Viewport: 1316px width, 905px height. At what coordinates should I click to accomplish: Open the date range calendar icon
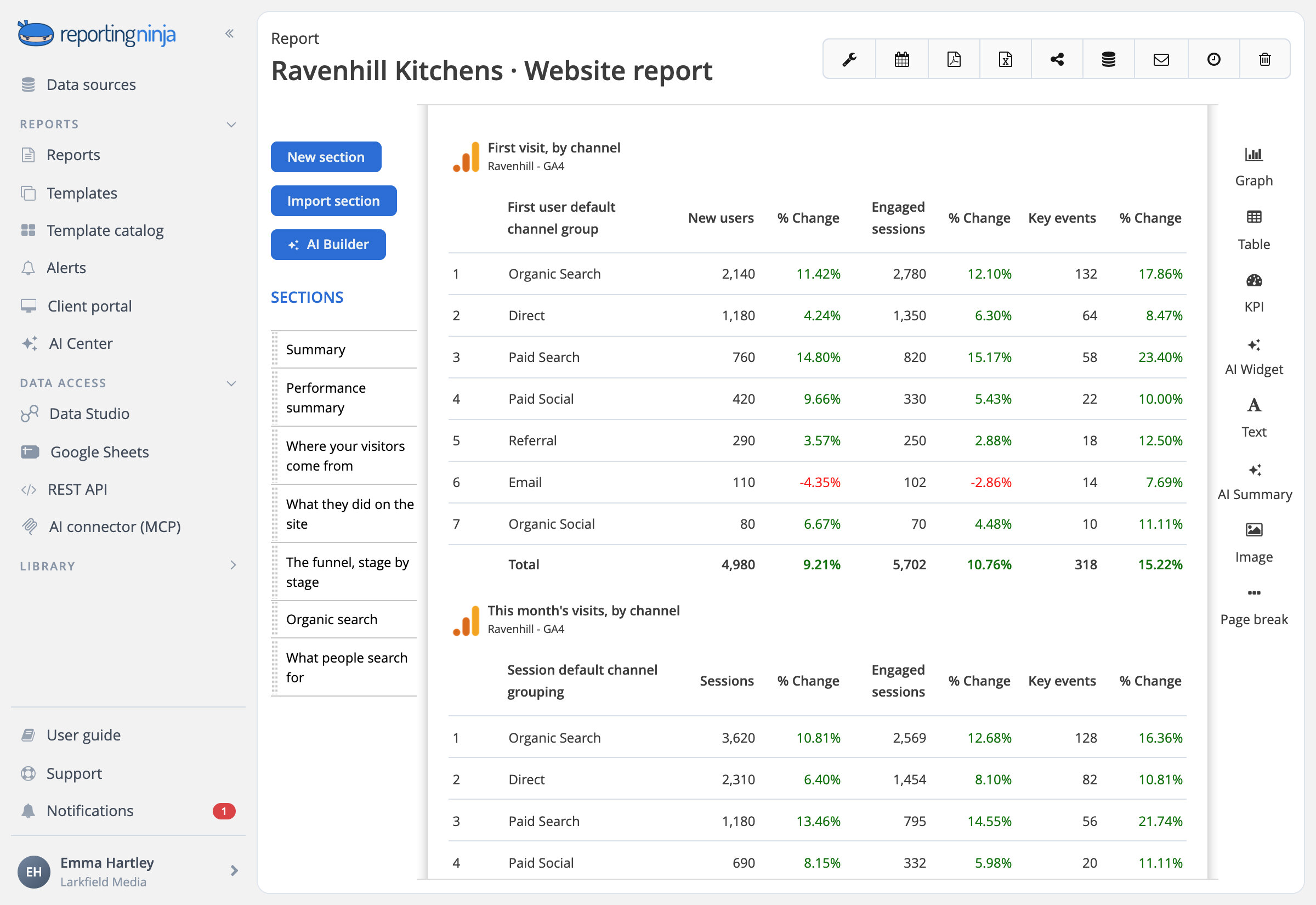(901, 59)
